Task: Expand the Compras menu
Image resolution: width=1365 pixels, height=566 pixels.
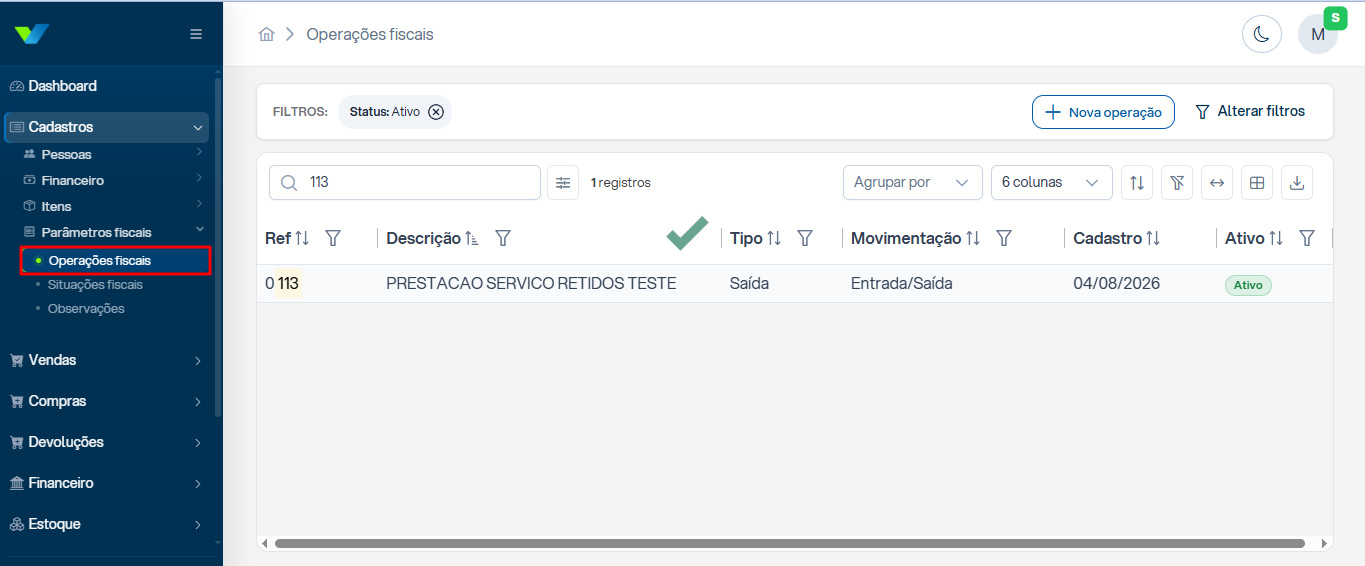Action: [x=106, y=401]
